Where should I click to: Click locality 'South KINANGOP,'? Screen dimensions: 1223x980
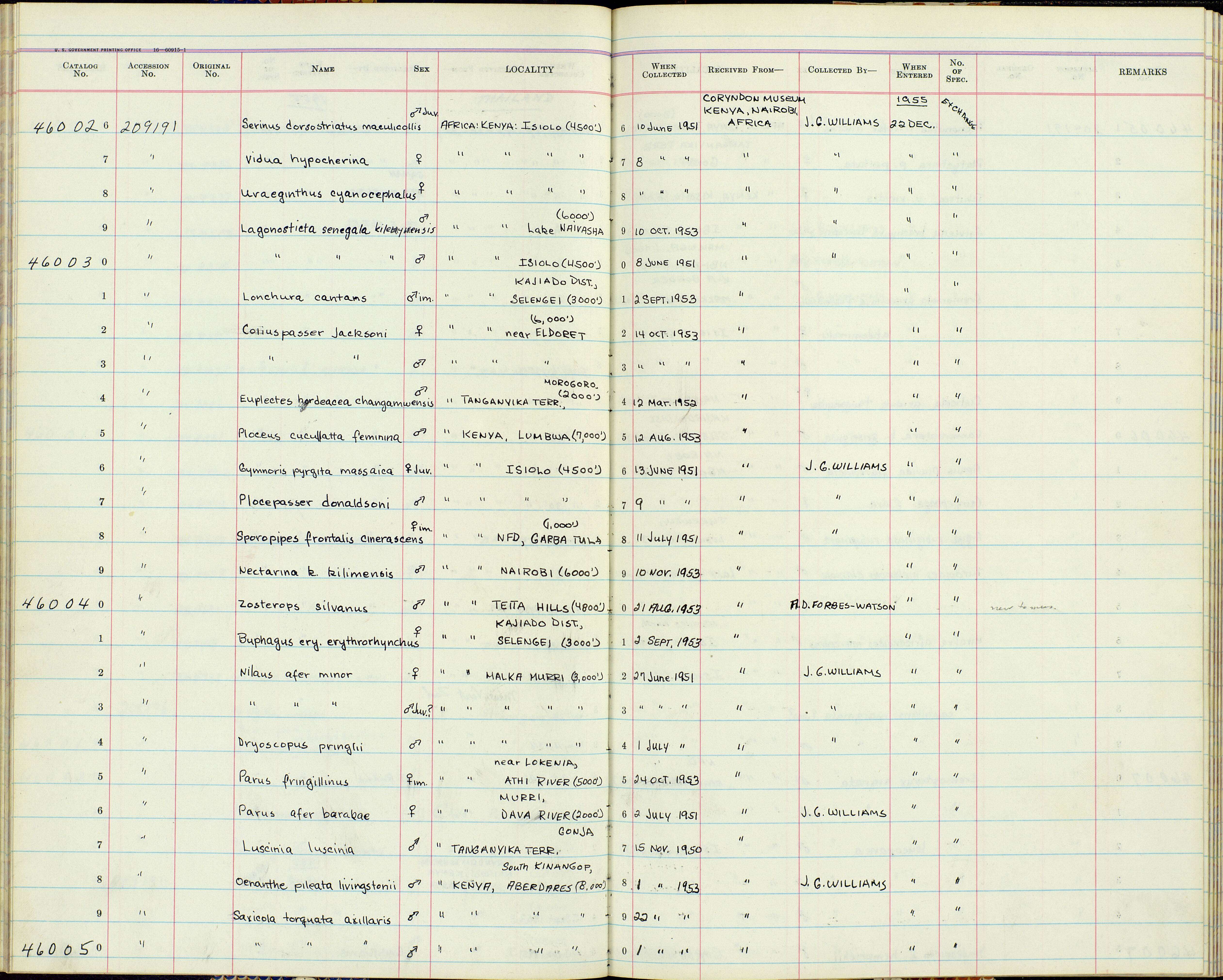tap(547, 867)
